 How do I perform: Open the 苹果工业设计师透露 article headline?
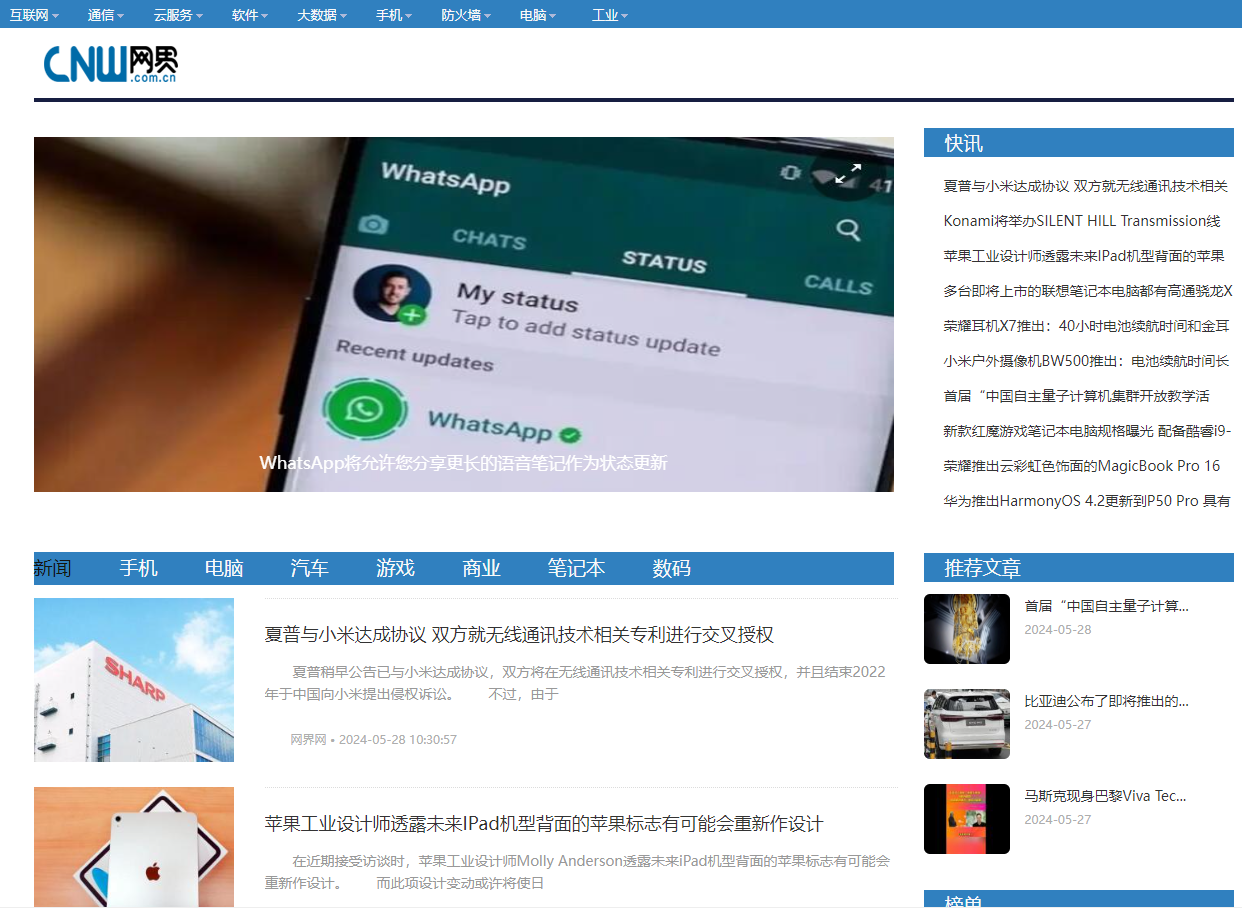tap(544, 824)
